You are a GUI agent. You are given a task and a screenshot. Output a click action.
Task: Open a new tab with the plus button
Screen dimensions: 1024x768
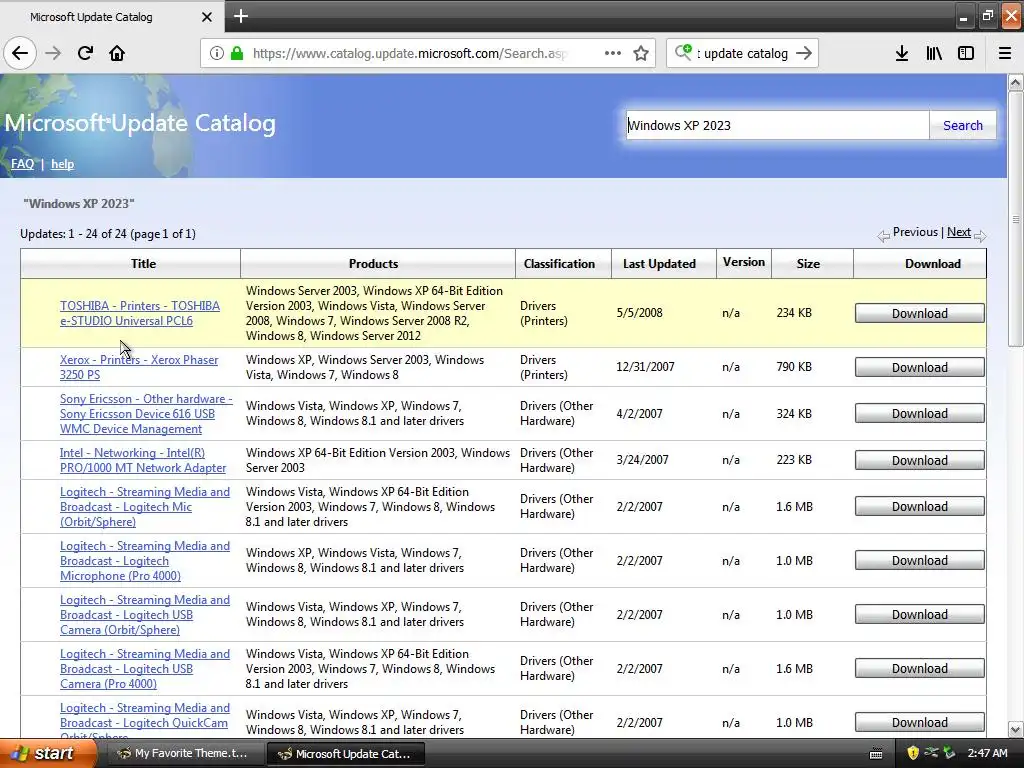[x=241, y=16]
